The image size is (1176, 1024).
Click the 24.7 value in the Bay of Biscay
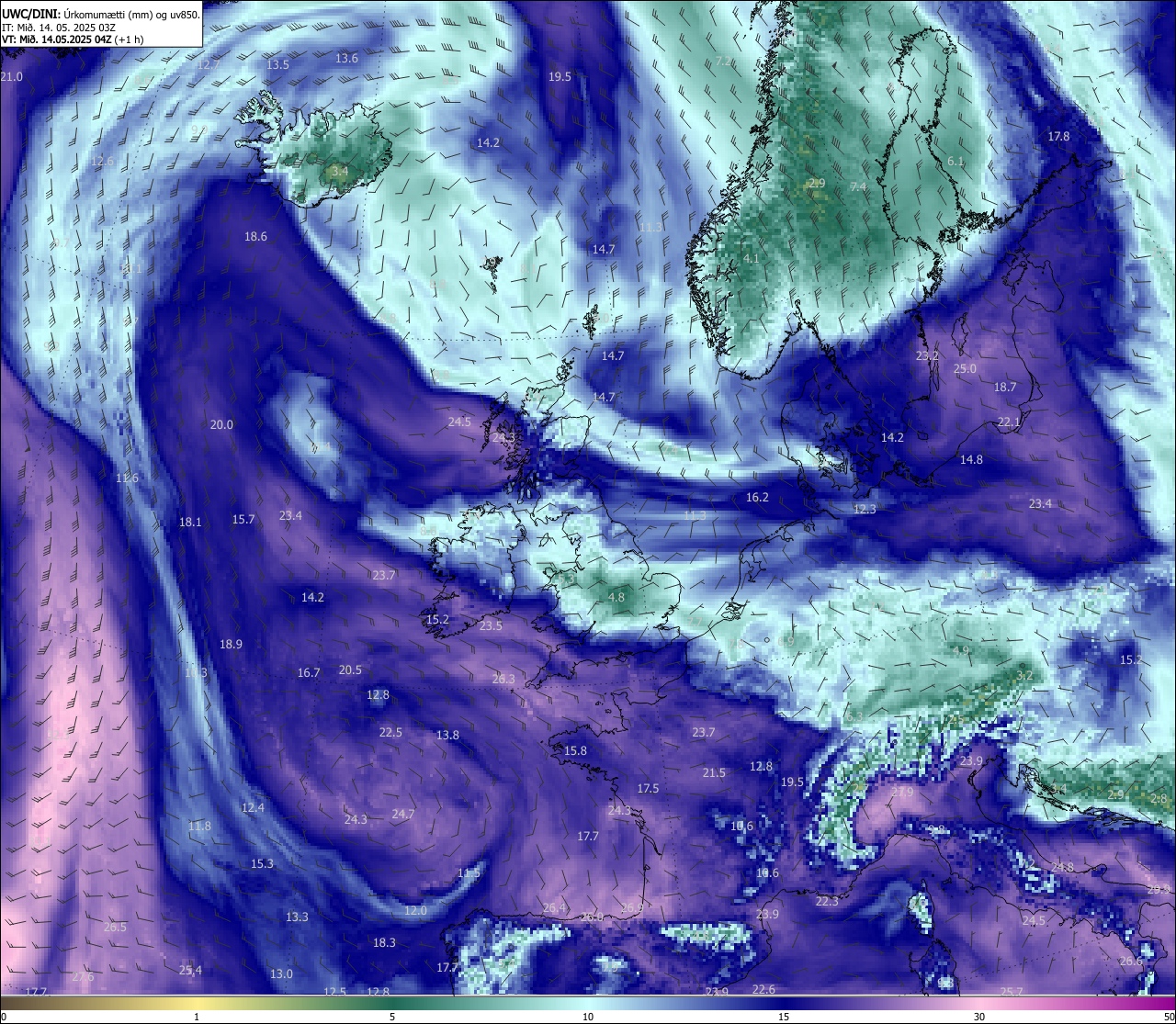click(x=403, y=815)
